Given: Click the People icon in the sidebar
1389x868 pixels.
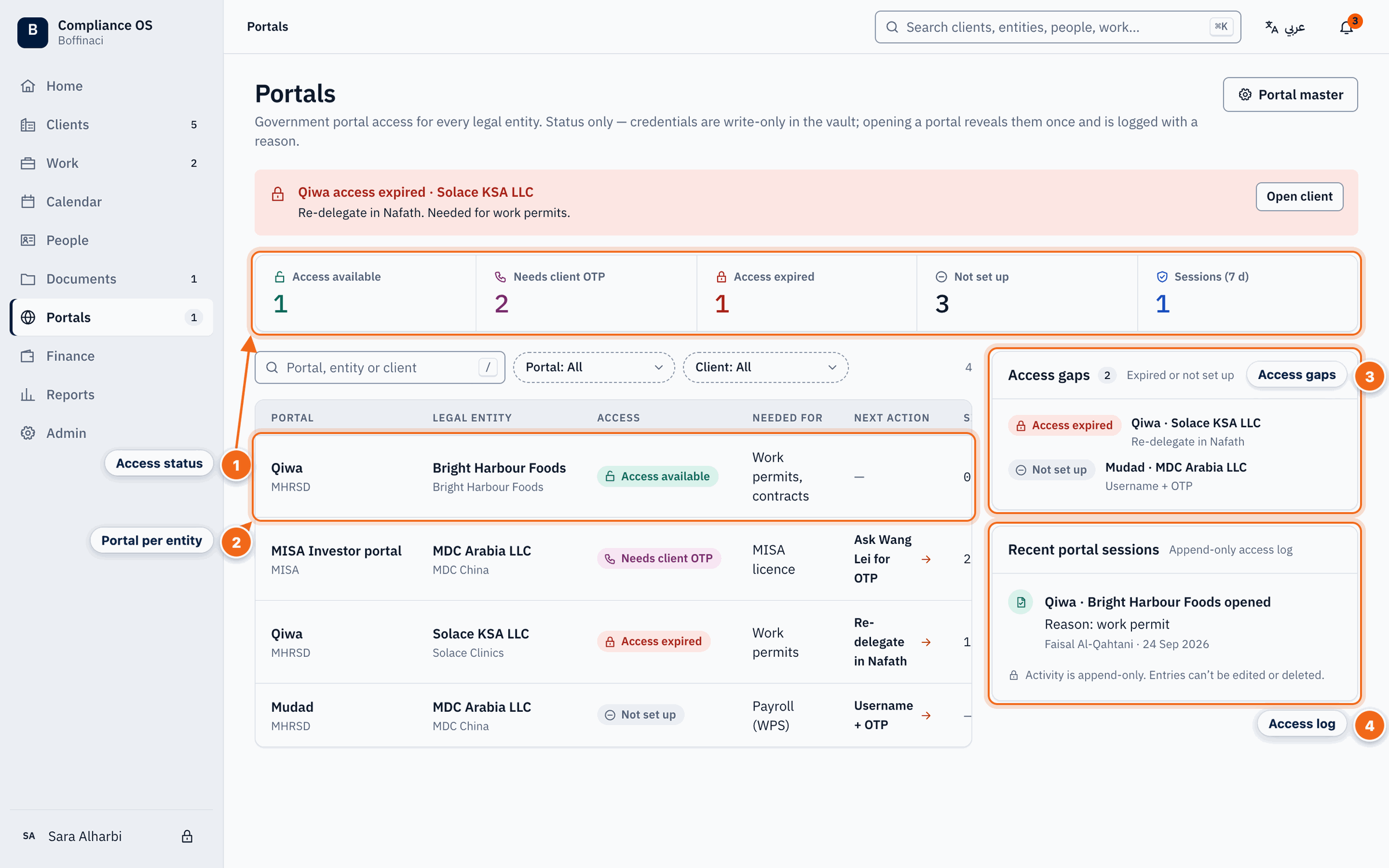Looking at the screenshot, I should (x=28, y=240).
